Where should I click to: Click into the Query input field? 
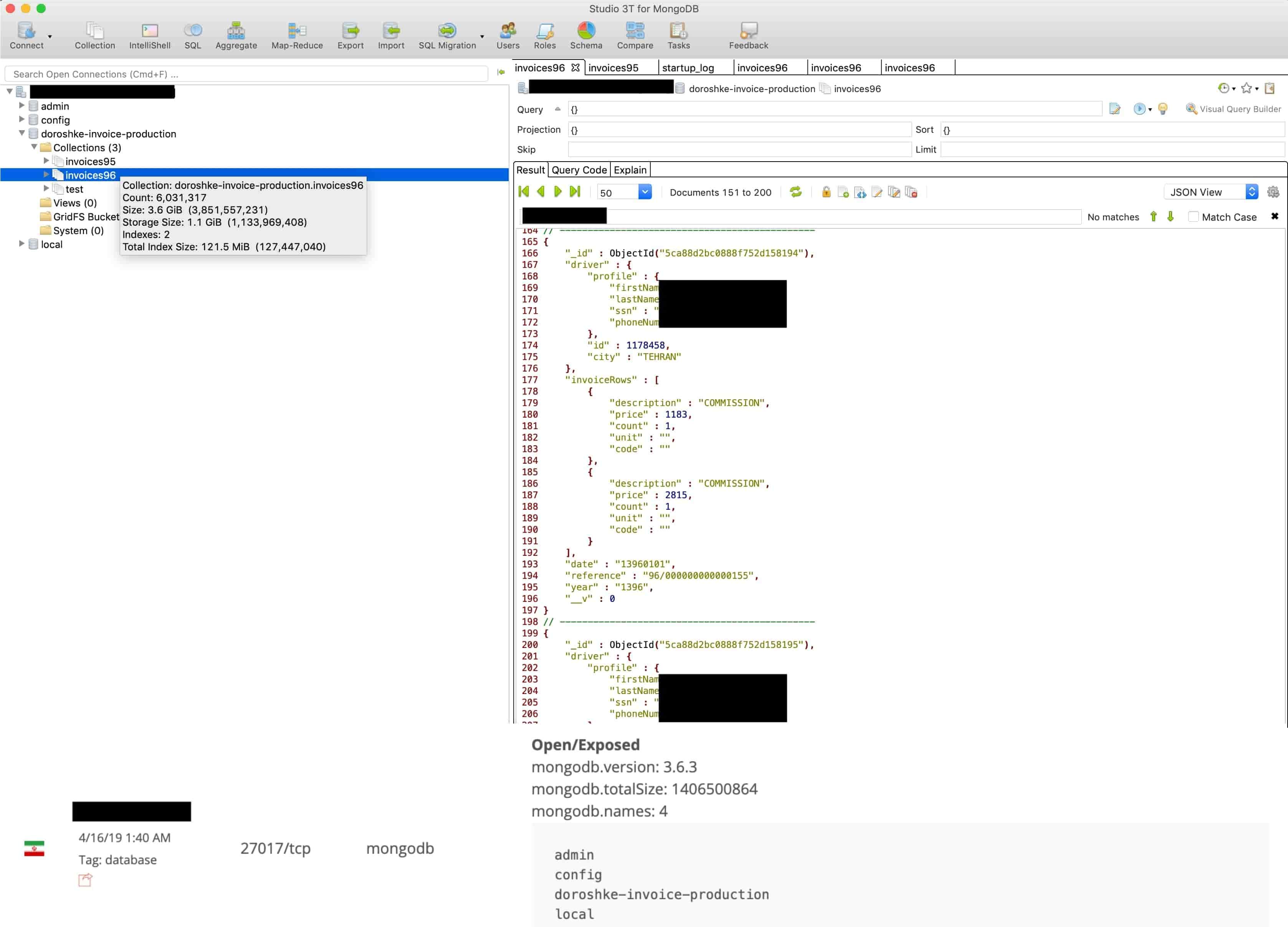point(834,109)
